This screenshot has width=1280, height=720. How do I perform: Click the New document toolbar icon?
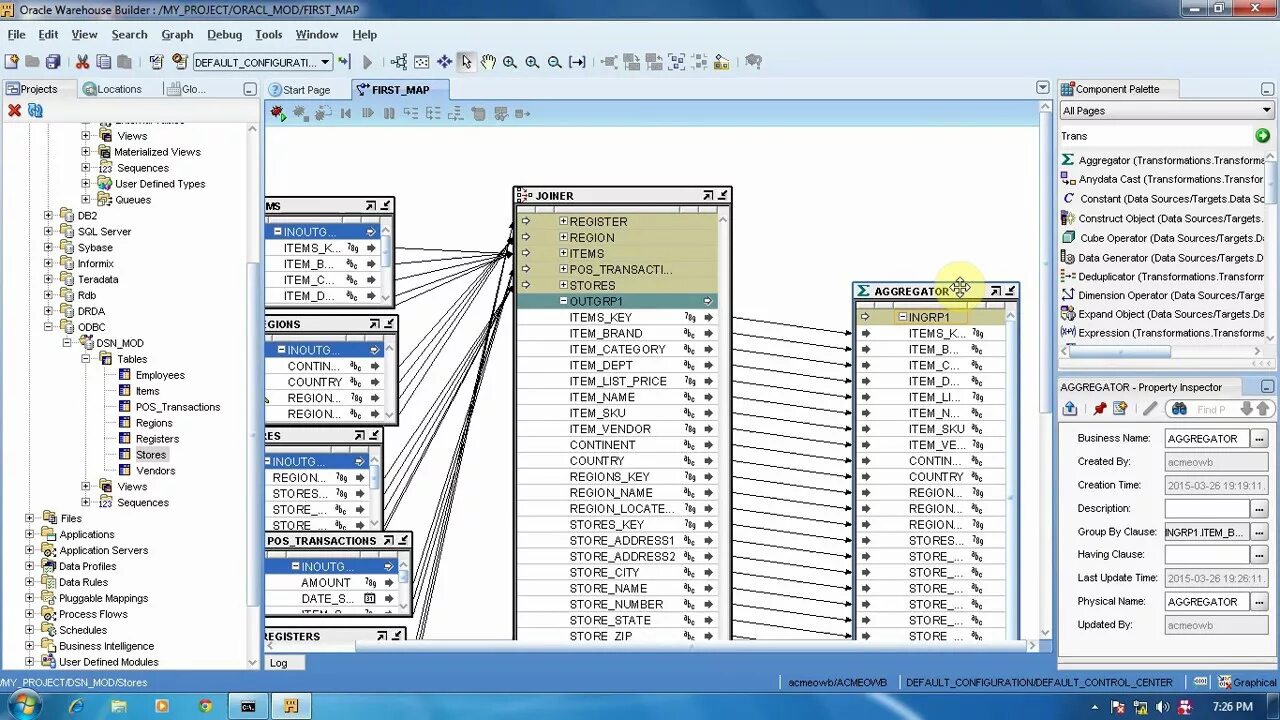coord(11,62)
